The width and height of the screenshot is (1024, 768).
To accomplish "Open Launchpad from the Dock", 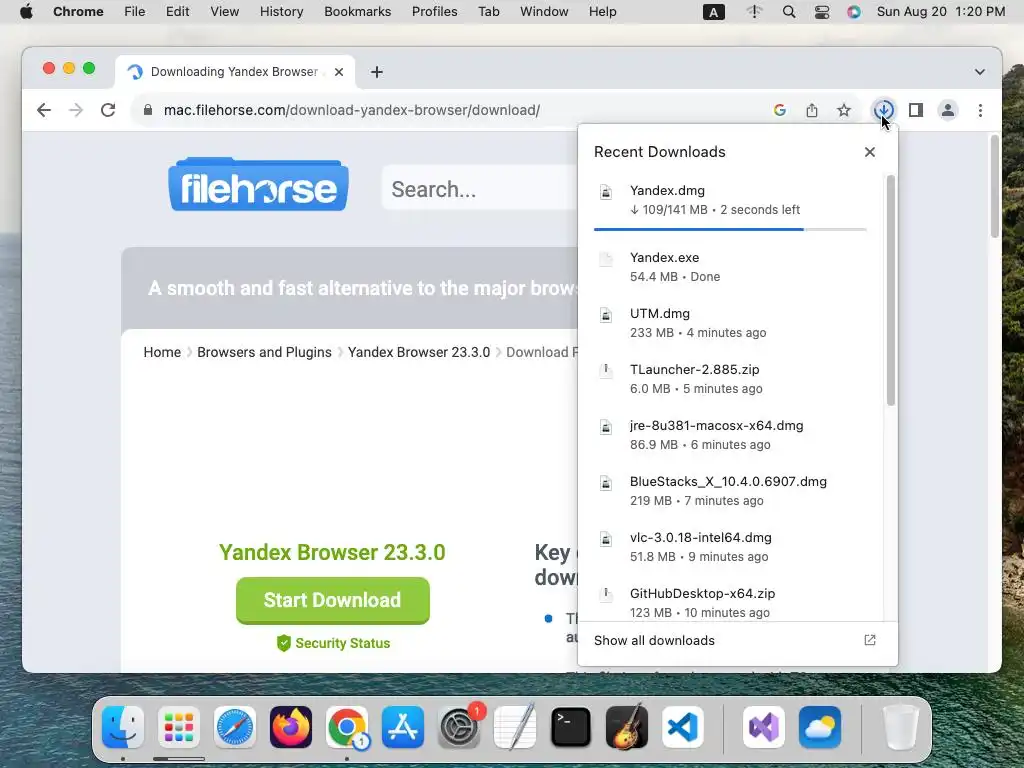I will tap(179, 727).
